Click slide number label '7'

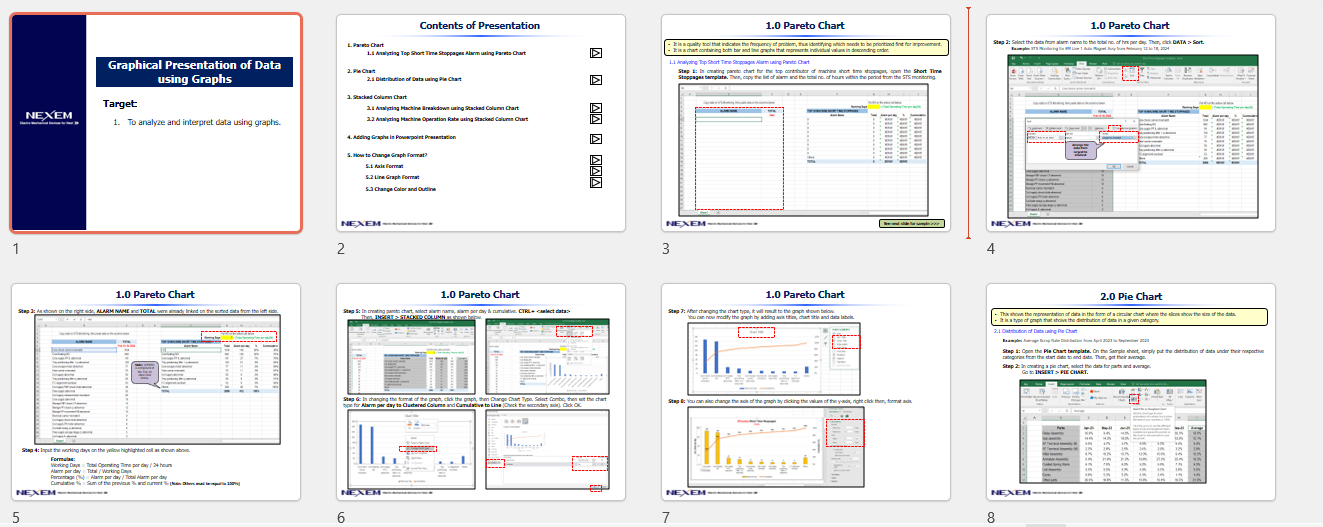point(666,517)
